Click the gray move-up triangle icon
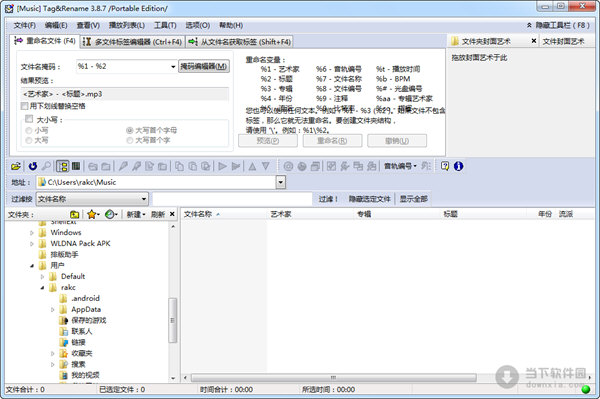Image resolution: width=600 pixels, height=399 pixels. [252, 166]
